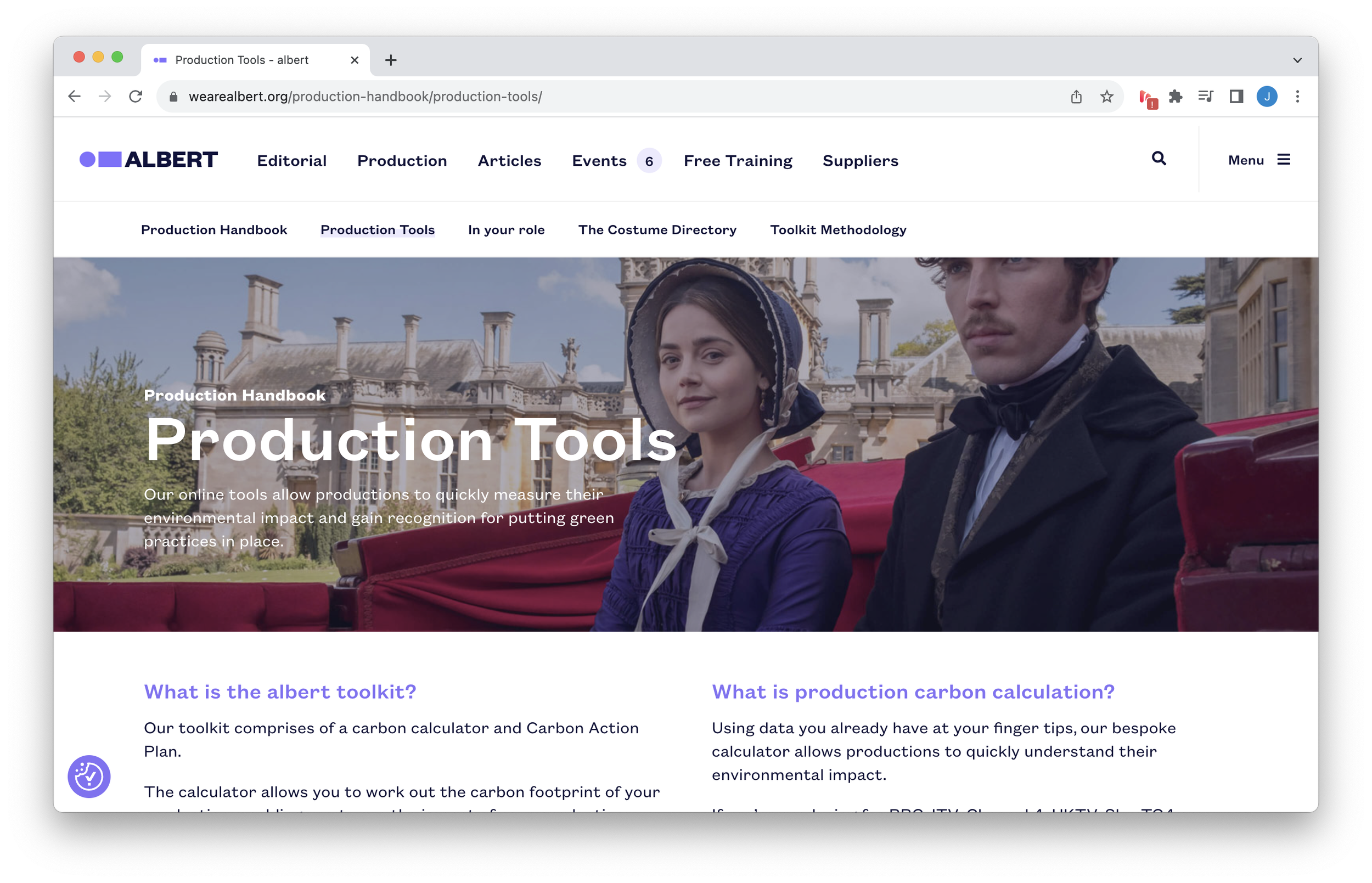
Task: Expand the tab search chevron
Action: click(x=1297, y=60)
